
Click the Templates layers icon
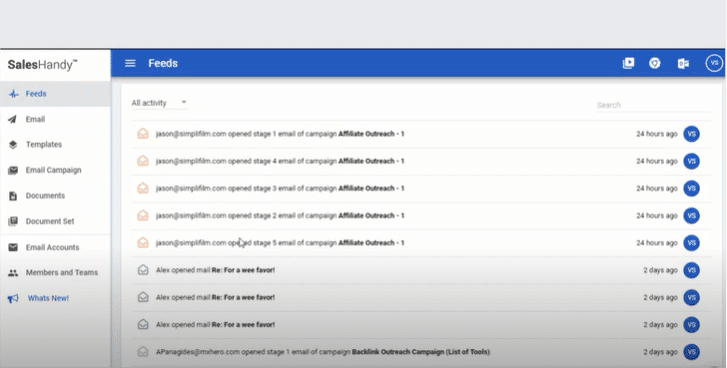click(13, 145)
